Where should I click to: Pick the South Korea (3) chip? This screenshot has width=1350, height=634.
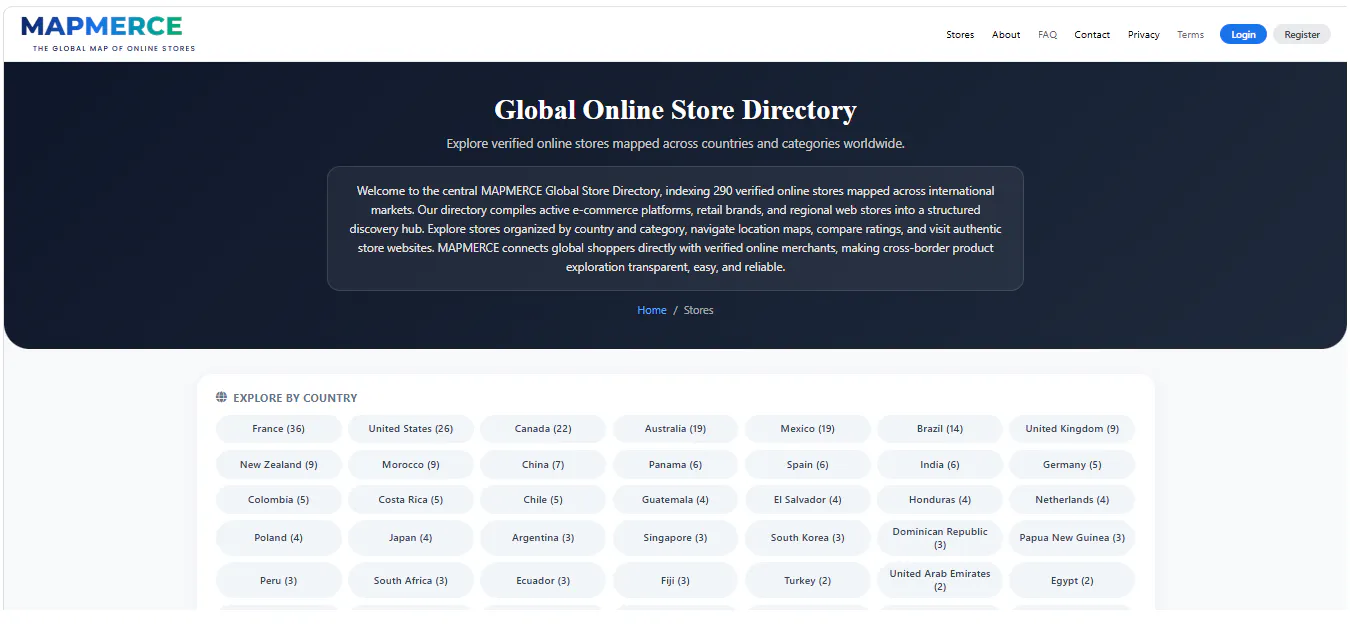[x=807, y=538]
